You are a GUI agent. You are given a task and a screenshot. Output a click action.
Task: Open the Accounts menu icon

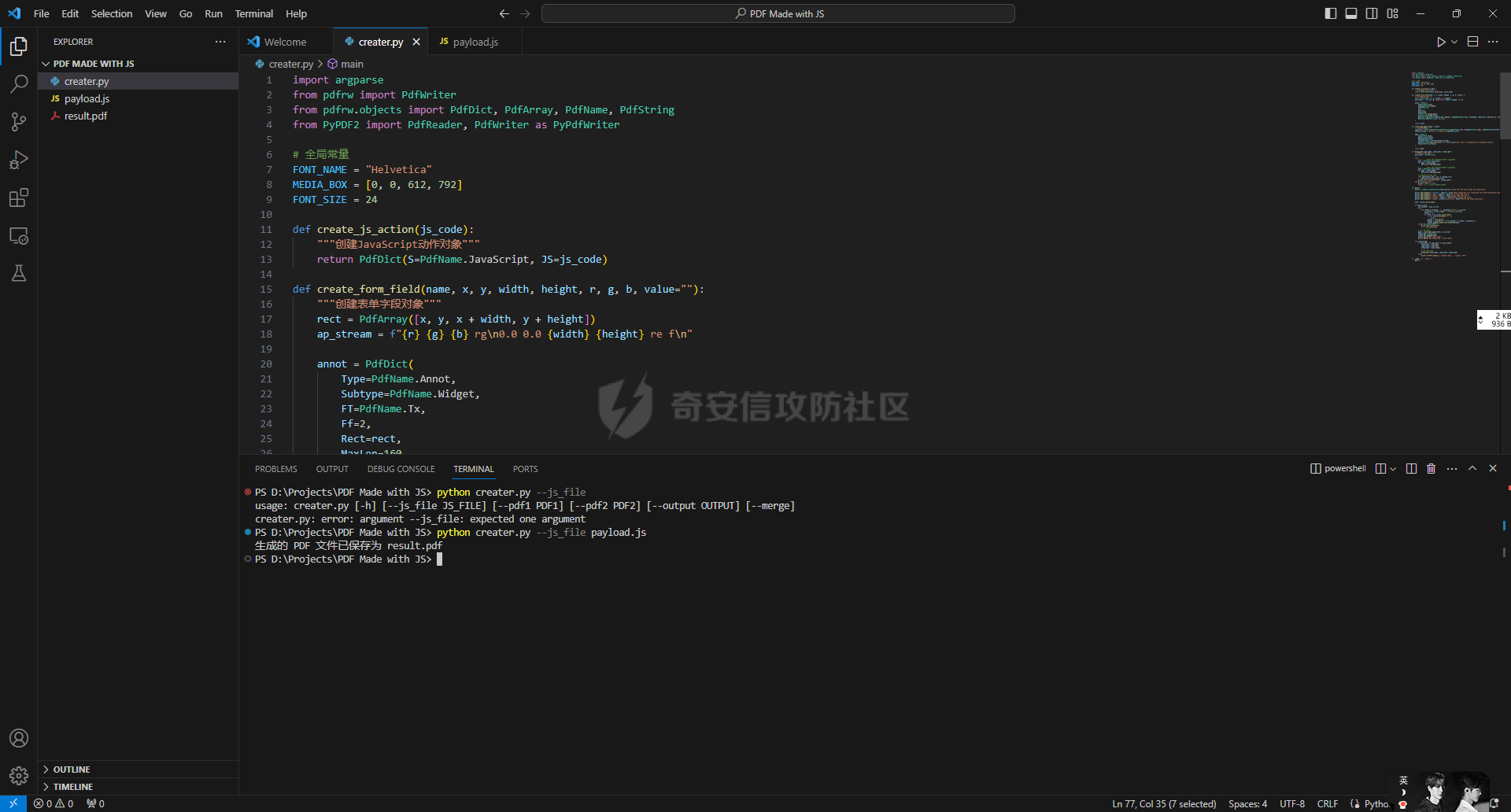click(19, 738)
